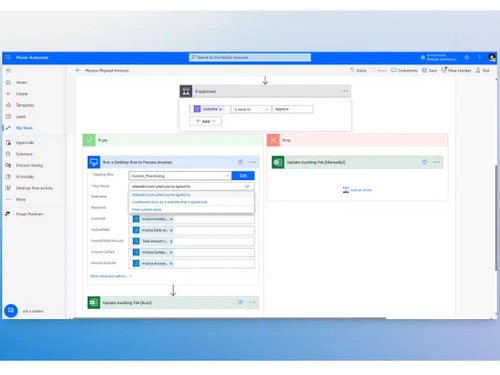Viewport: 500px width, 375px height.
Task: Open the Add dropdown in the condition
Action: coord(205,121)
